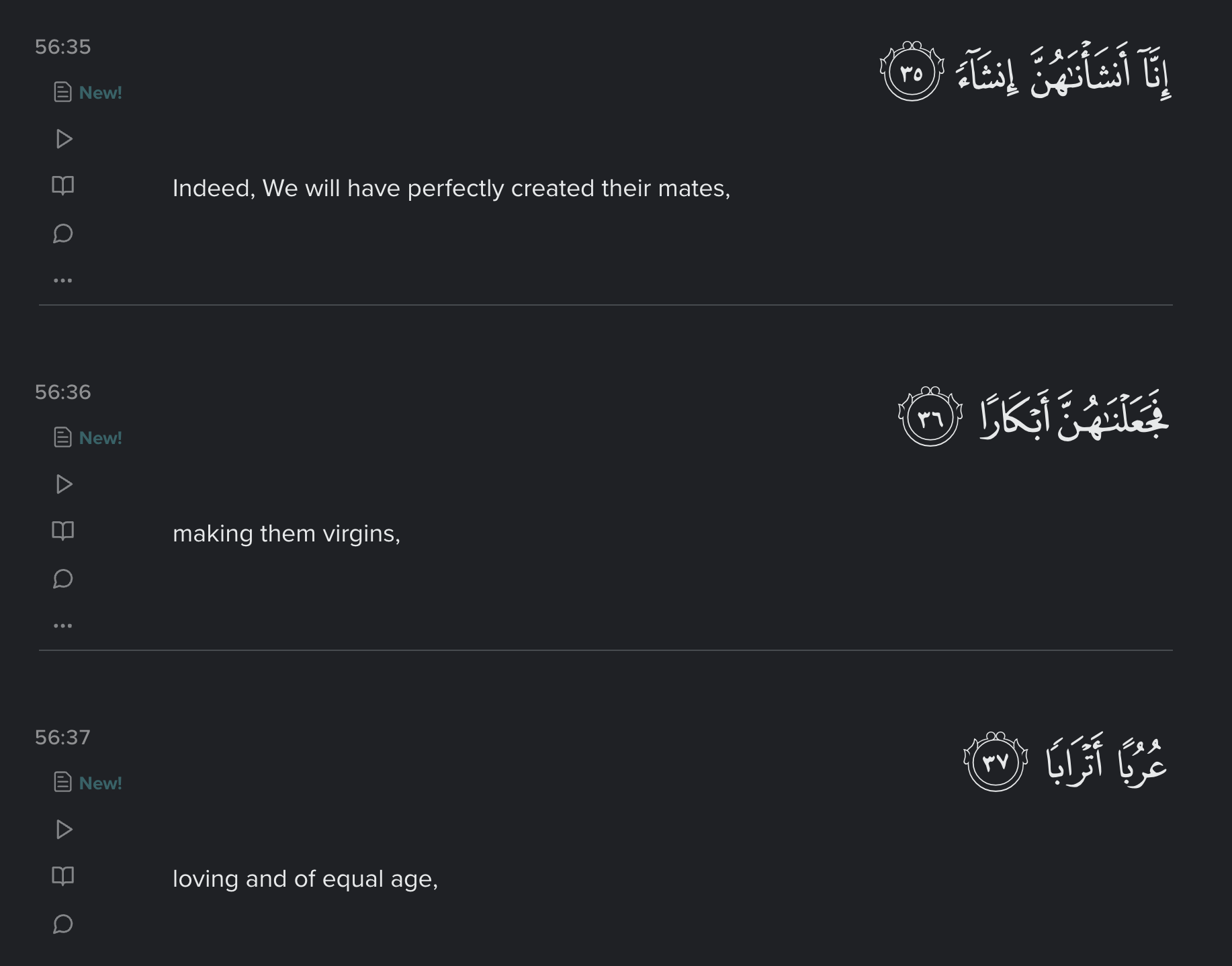Image resolution: width=1232 pixels, height=966 pixels.
Task: Click the translation "making them virgins,"
Action: (286, 534)
